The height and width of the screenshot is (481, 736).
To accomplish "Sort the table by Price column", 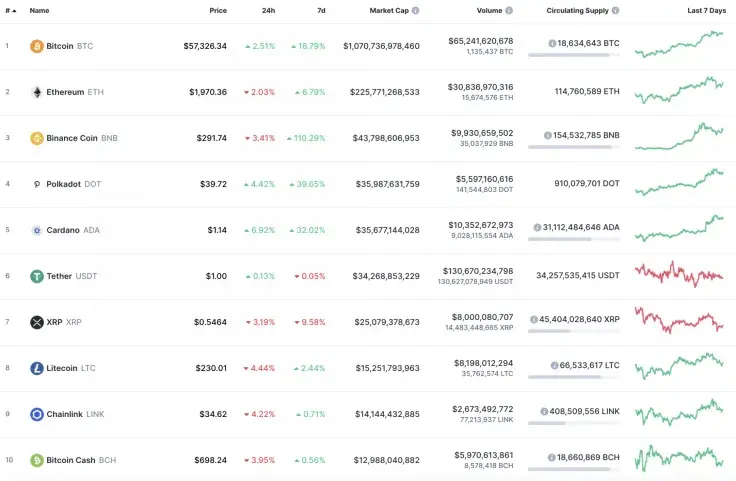I will coord(217,10).
